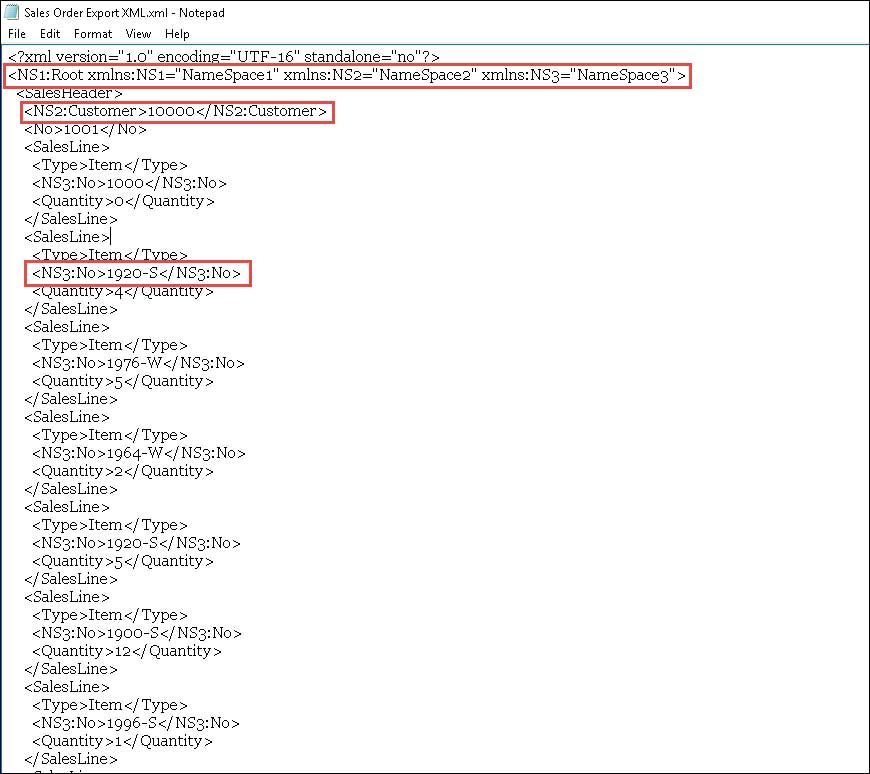Click the last closing SalesLine tag
Image resolution: width=870 pixels, height=774 pixels.
point(70,759)
